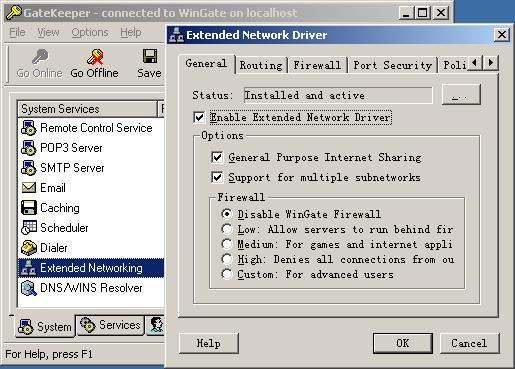Click the Save floppy disk icon

click(x=150, y=56)
